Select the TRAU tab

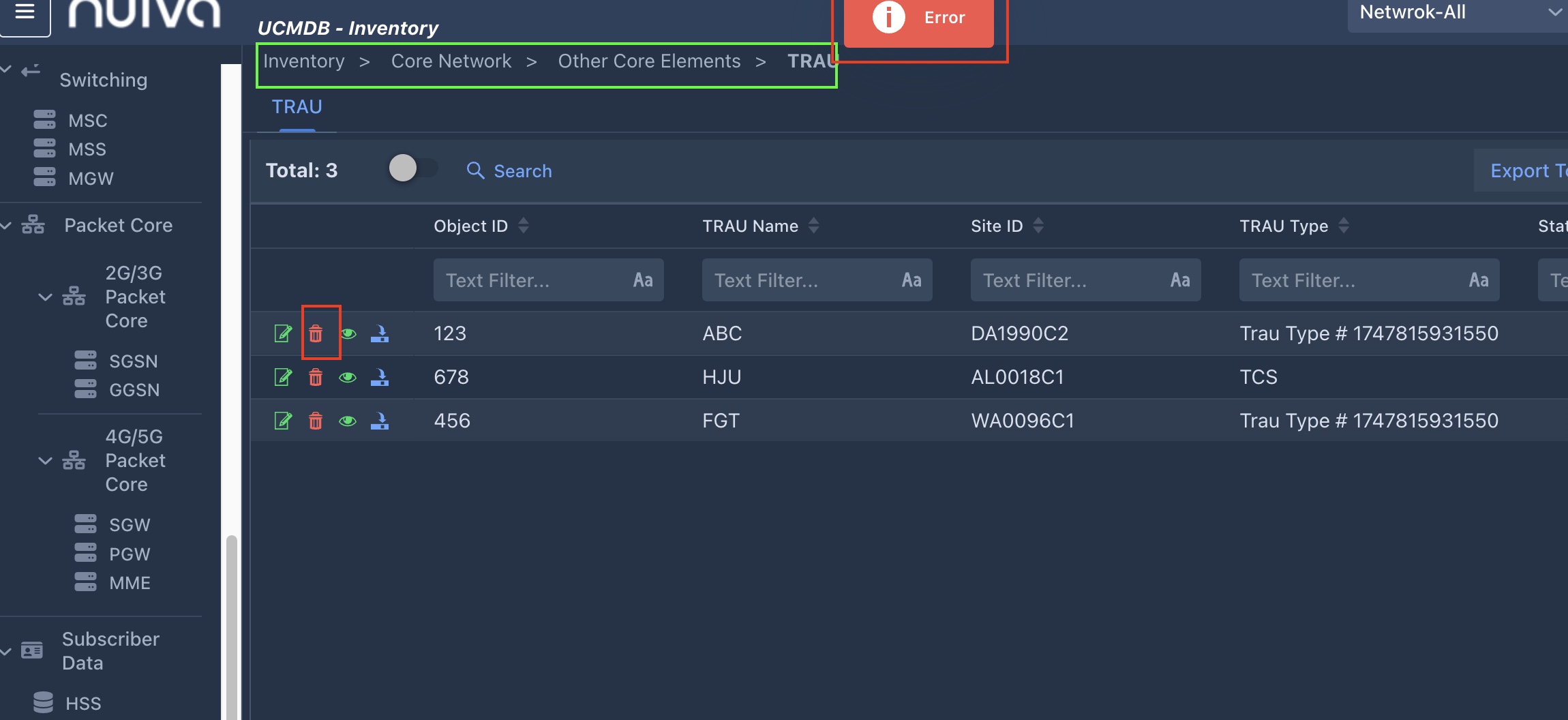point(297,107)
